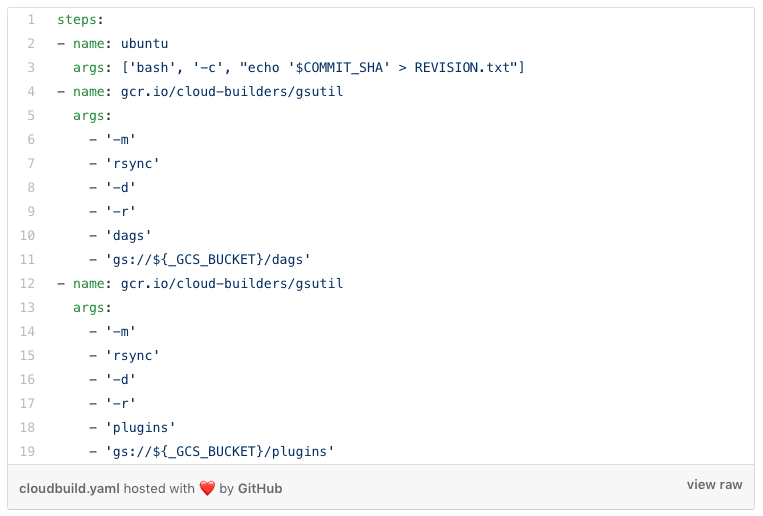Open the "view raw" link
Viewport: 763px width, 516px height.
click(714, 485)
